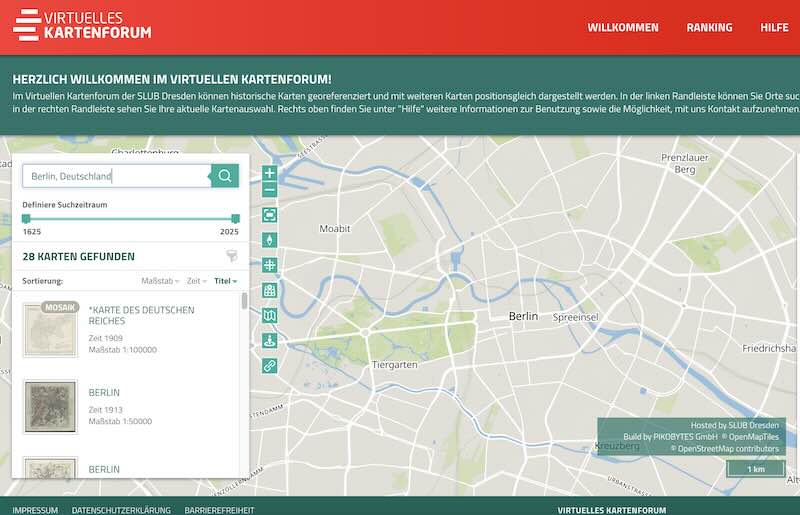Click the footer Virtuelles Kartenforum heading

(612, 510)
